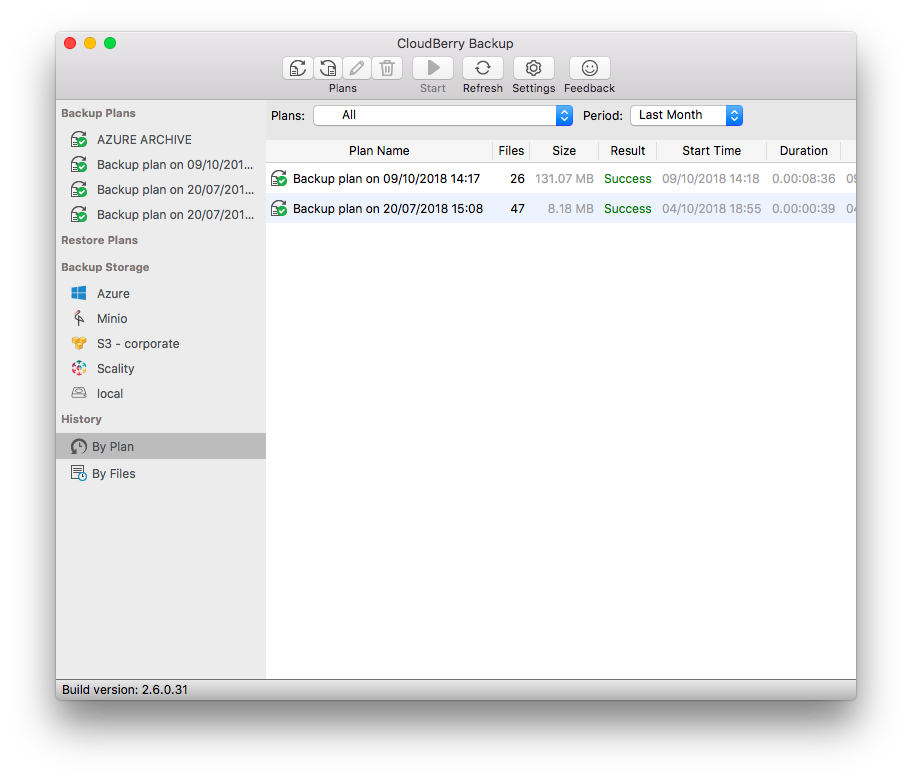Click the Refresh icon in the toolbar
Viewport: 912px width, 780px height.
[x=483, y=67]
